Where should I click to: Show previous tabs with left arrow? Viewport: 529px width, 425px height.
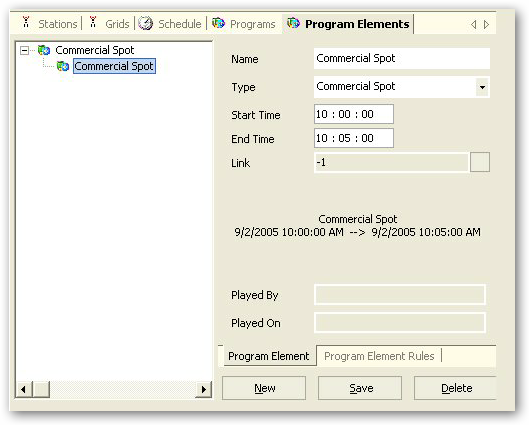click(474, 24)
